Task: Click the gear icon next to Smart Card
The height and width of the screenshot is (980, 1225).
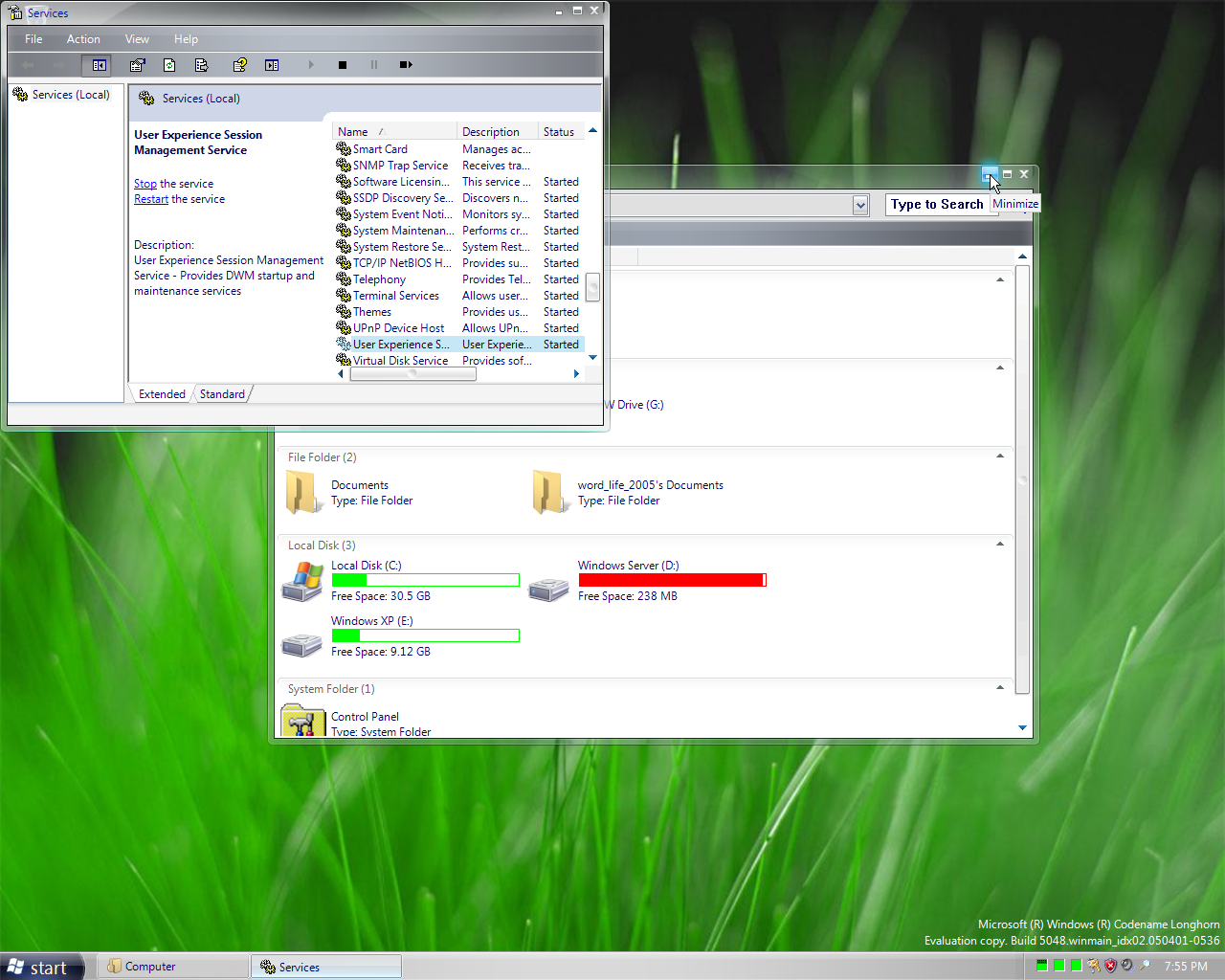Action: point(344,149)
